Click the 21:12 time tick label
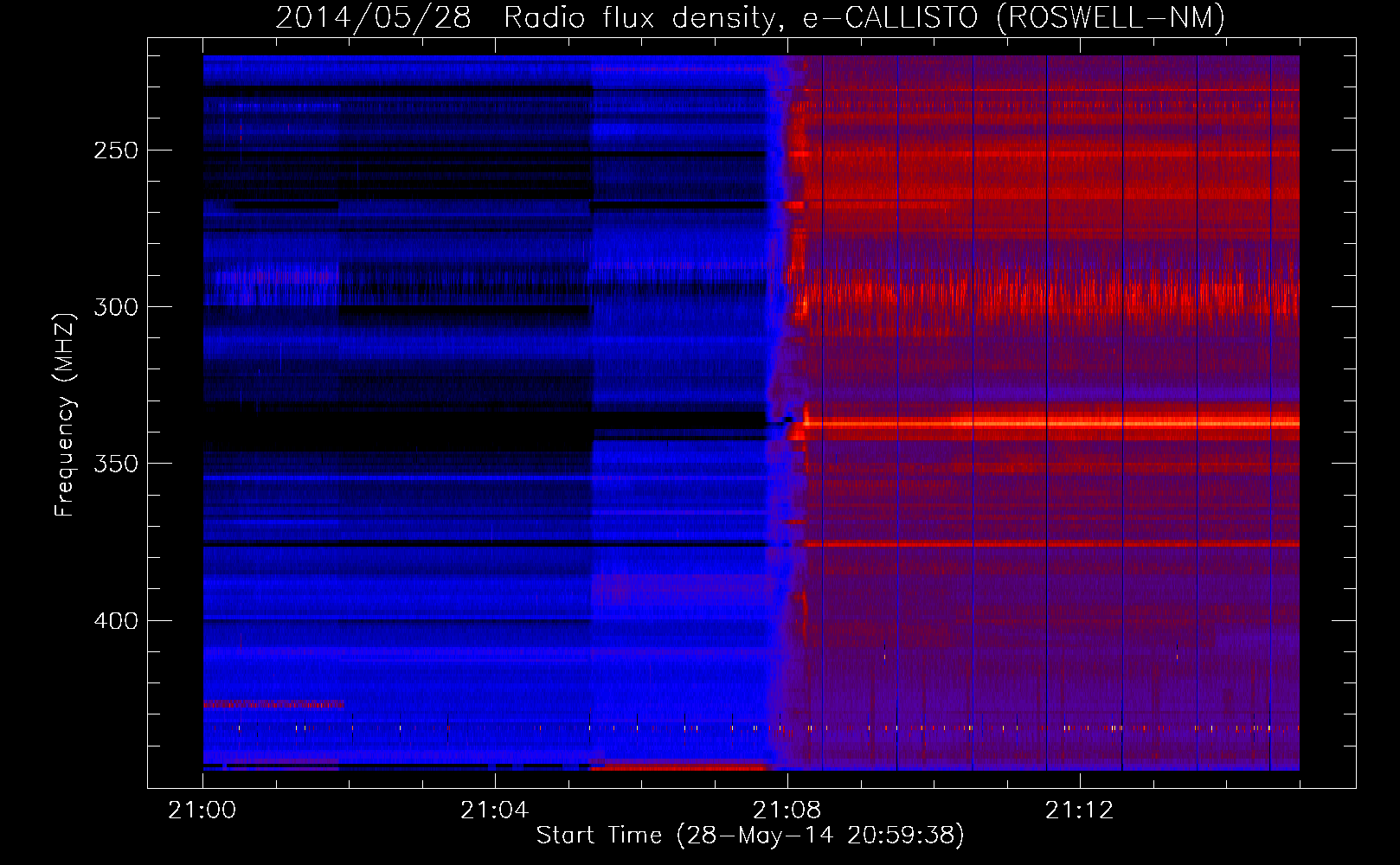The width and height of the screenshot is (1400, 865). (1080, 811)
